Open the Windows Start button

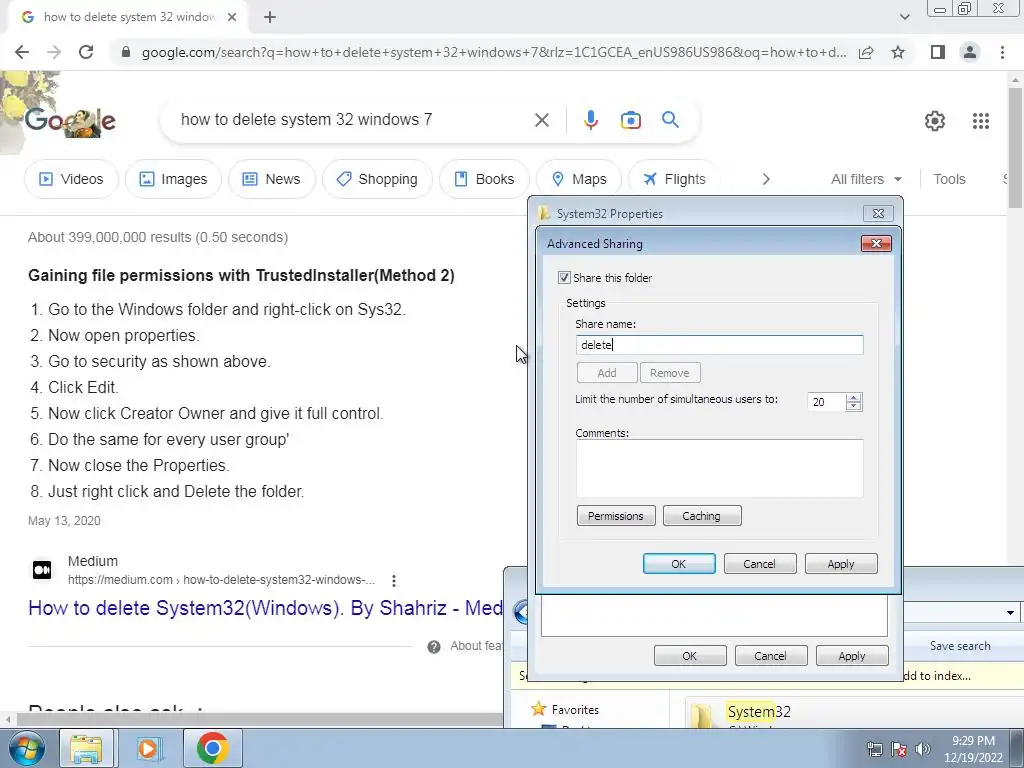26,748
